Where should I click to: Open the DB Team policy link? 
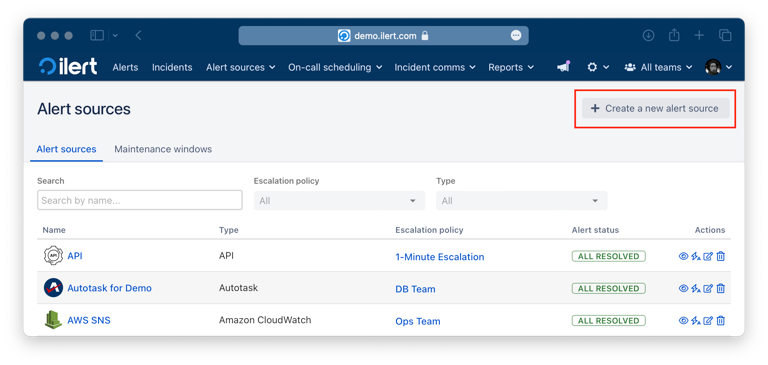(x=415, y=289)
